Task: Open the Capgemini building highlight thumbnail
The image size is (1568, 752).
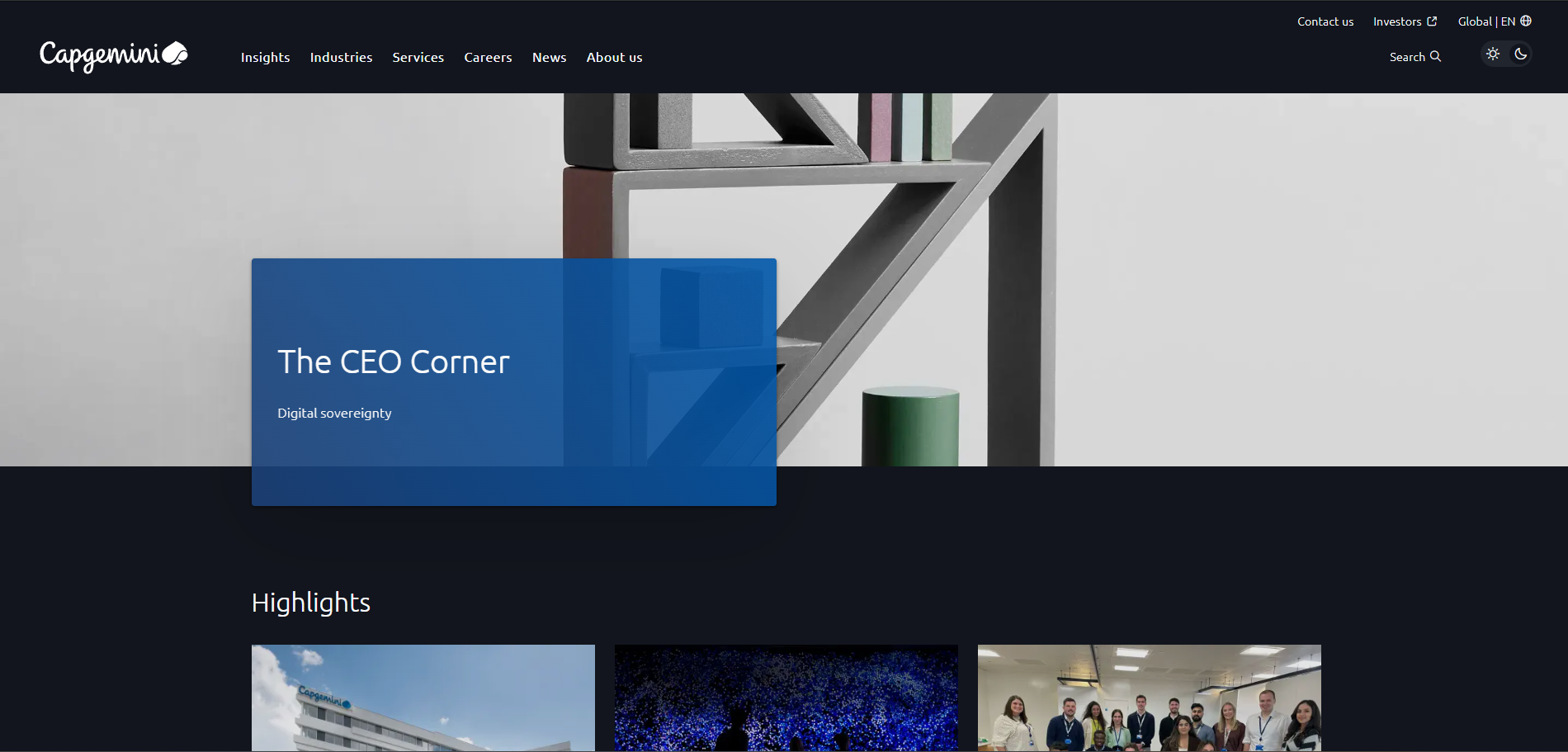Action: [423, 698]
